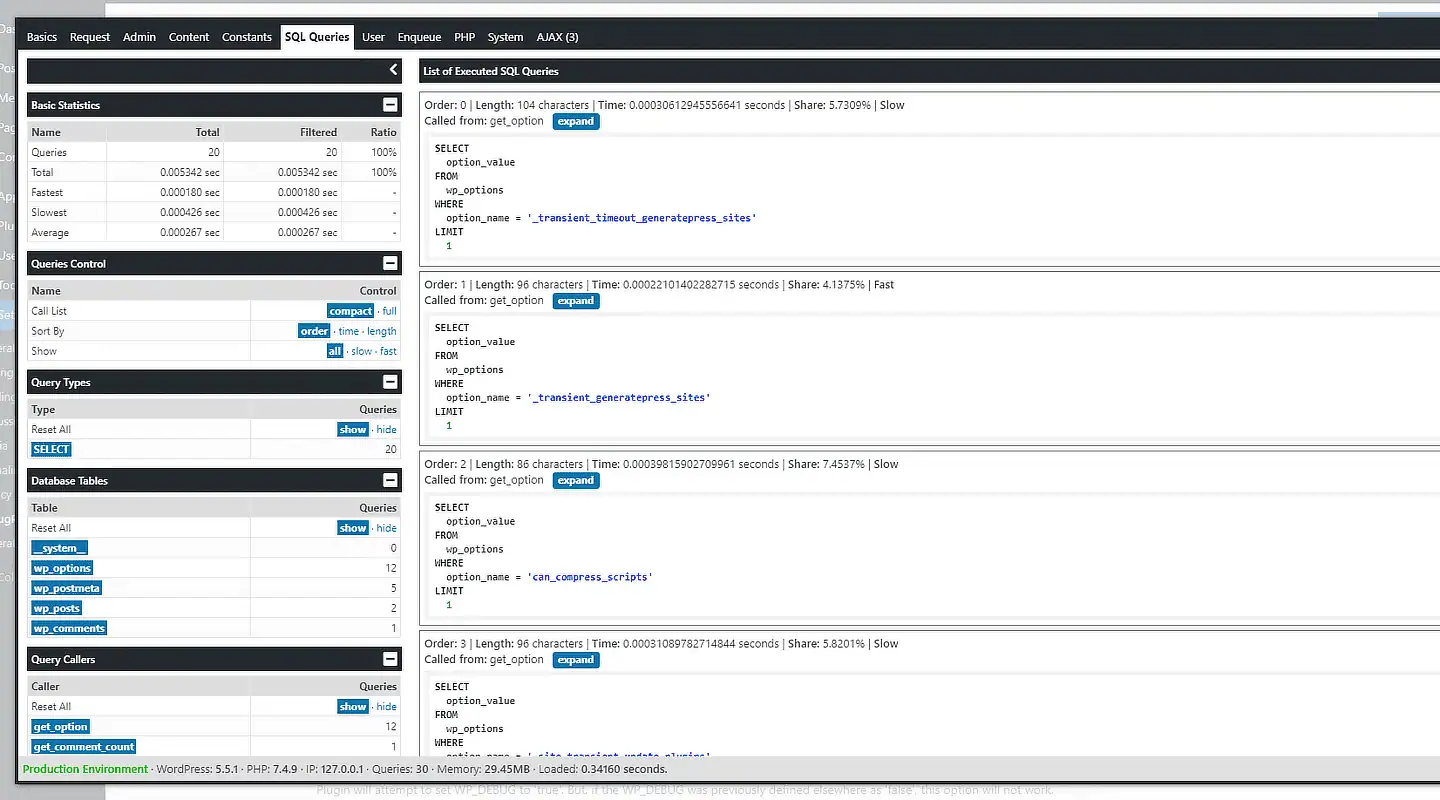Image resolution: width=1440 pixels, height=800 pixels.
Task: Collapse the Query Callers panel
Action: pos(389,658)
